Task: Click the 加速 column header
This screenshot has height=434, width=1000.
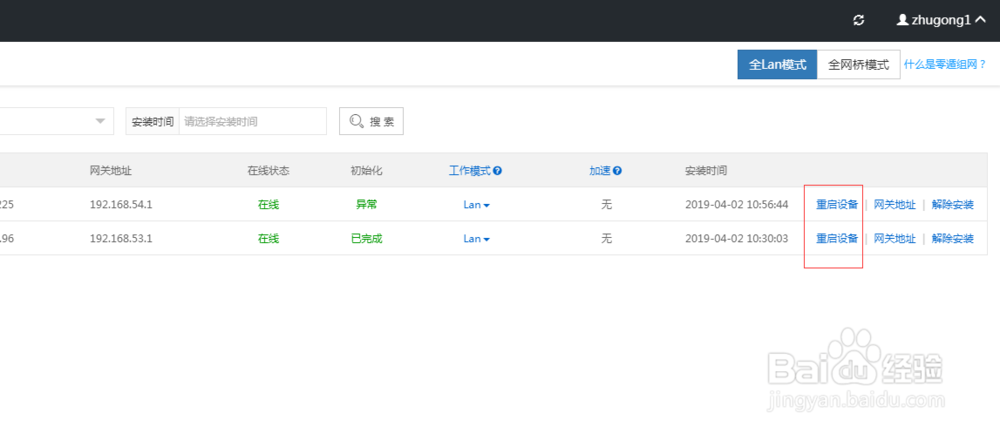Action: [x=600, y=171]
